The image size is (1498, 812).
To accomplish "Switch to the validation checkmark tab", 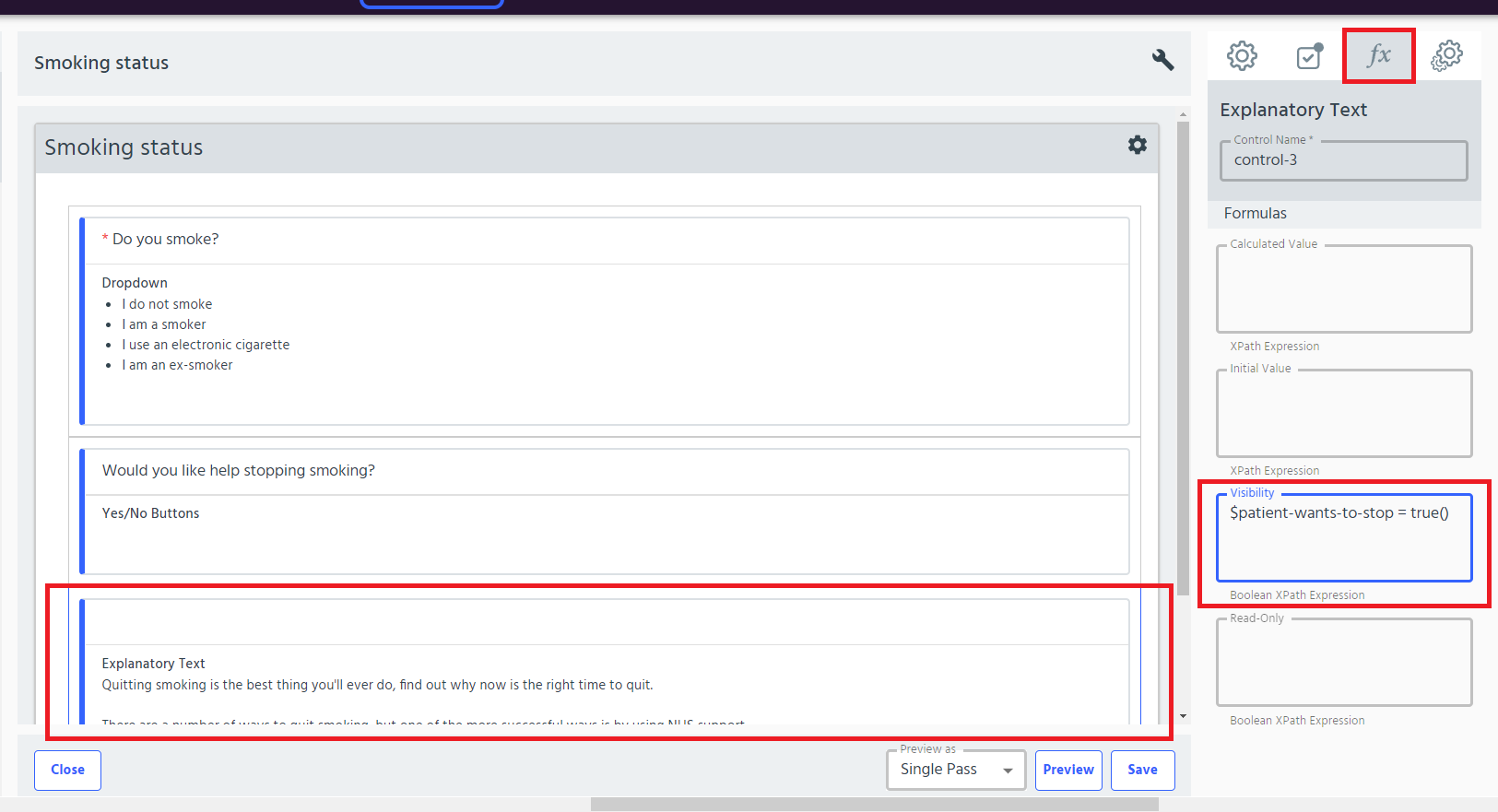I will pyautogui.click(x=1309, y=56).
